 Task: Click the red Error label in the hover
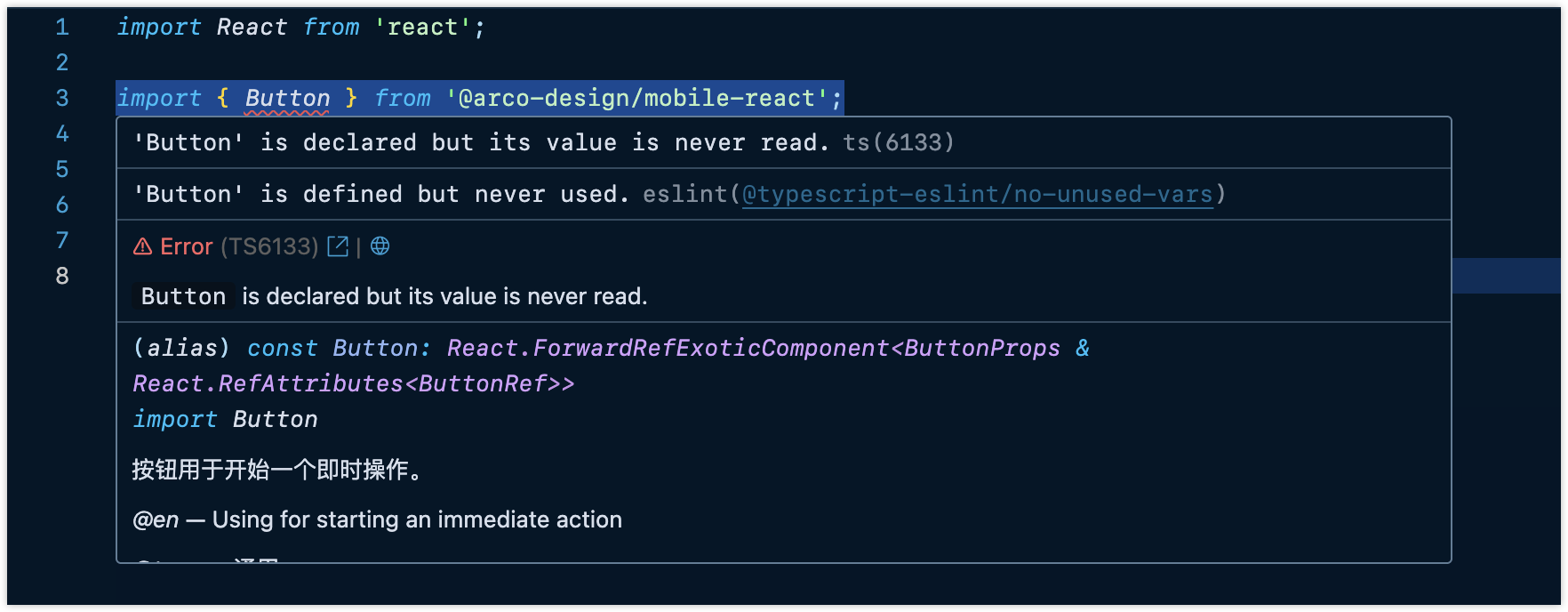pos(187,246)
